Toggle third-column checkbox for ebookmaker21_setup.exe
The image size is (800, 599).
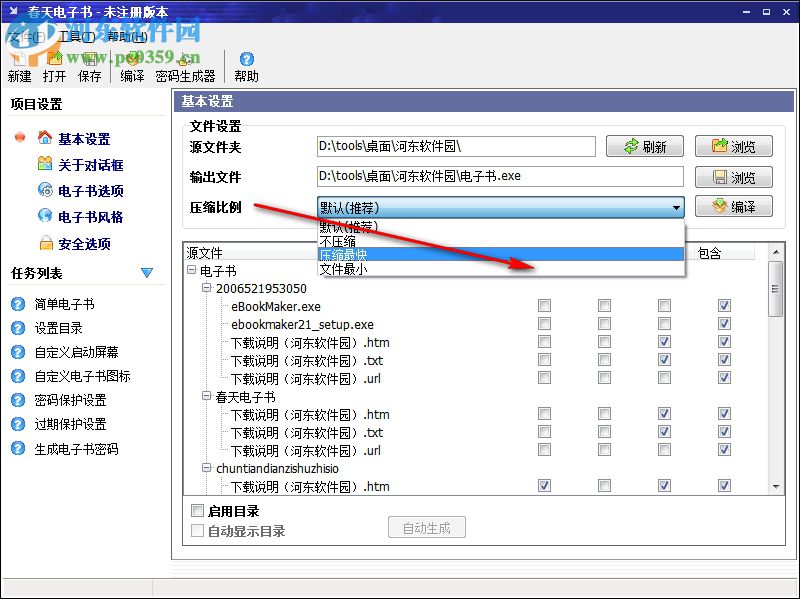pos(664,323)
